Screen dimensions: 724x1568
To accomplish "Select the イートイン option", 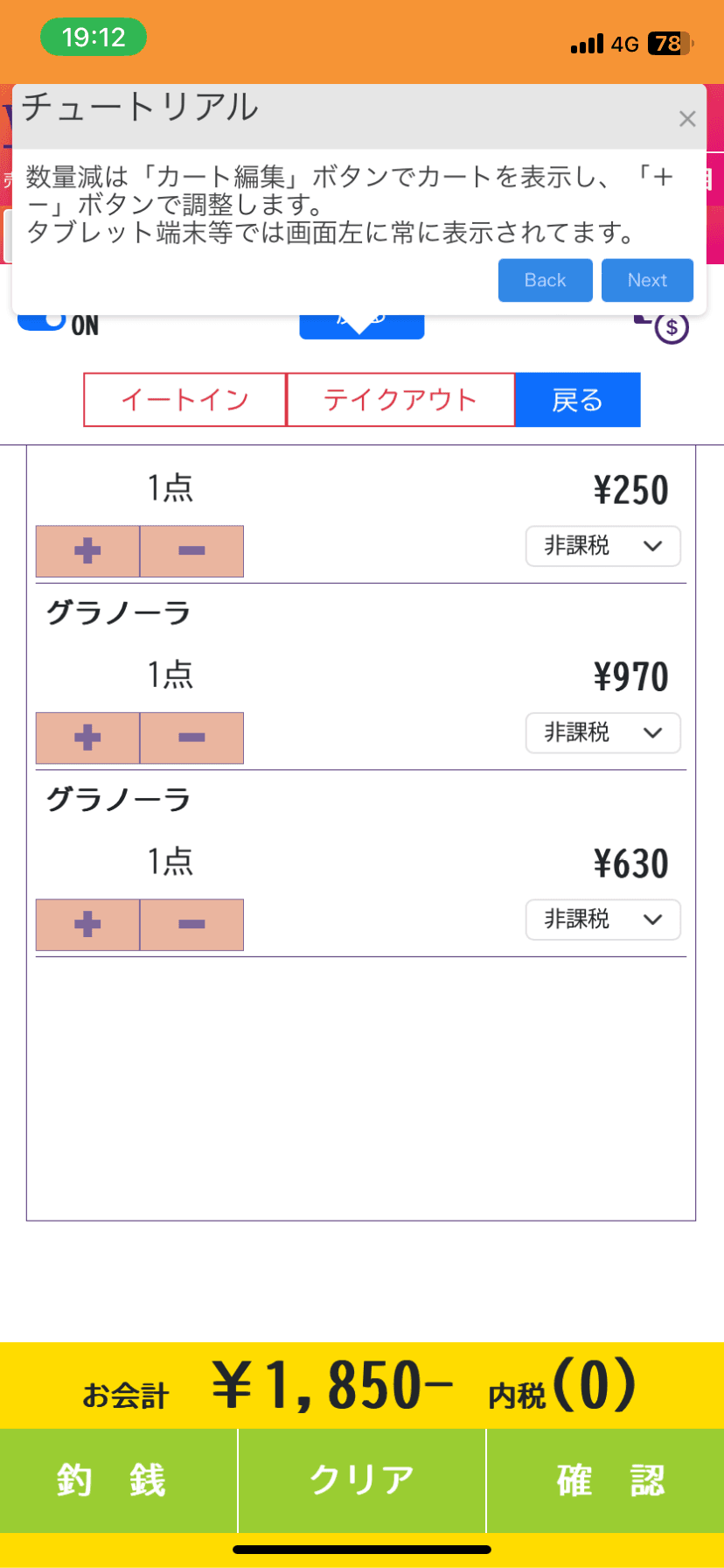I will coord(184,400).
